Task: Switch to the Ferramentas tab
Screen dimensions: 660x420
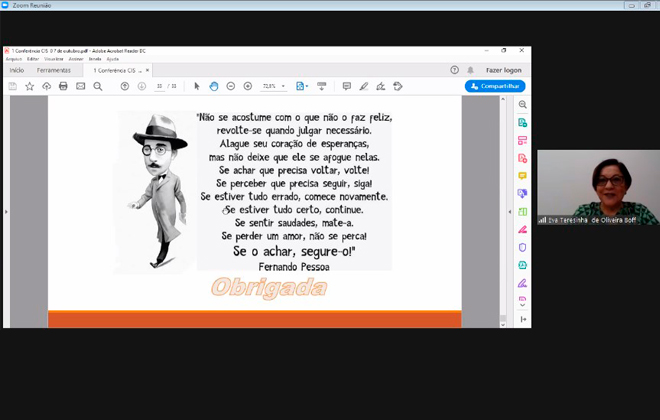Action: (x=53, y=70)
